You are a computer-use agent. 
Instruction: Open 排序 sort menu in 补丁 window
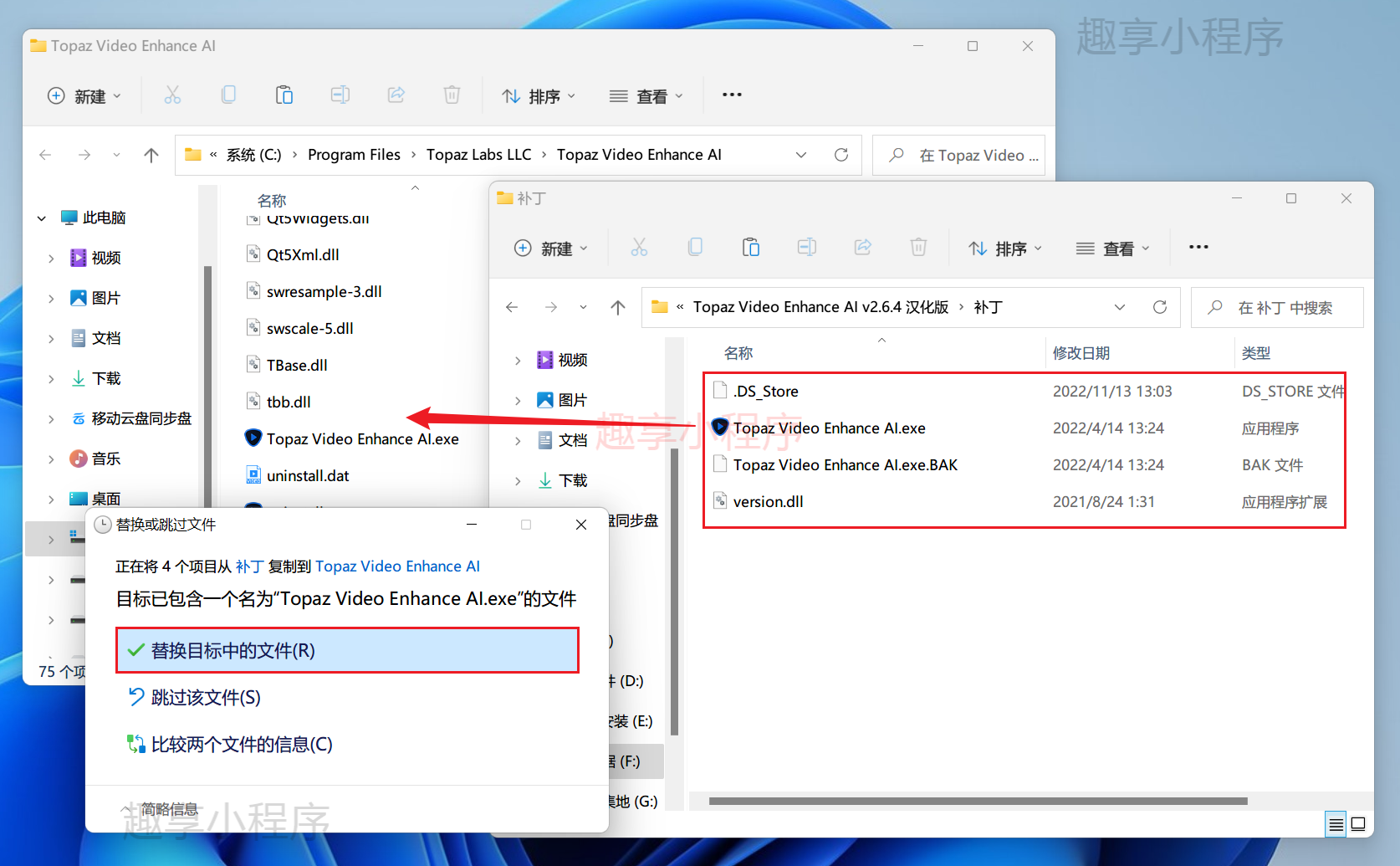(1005, 249)
